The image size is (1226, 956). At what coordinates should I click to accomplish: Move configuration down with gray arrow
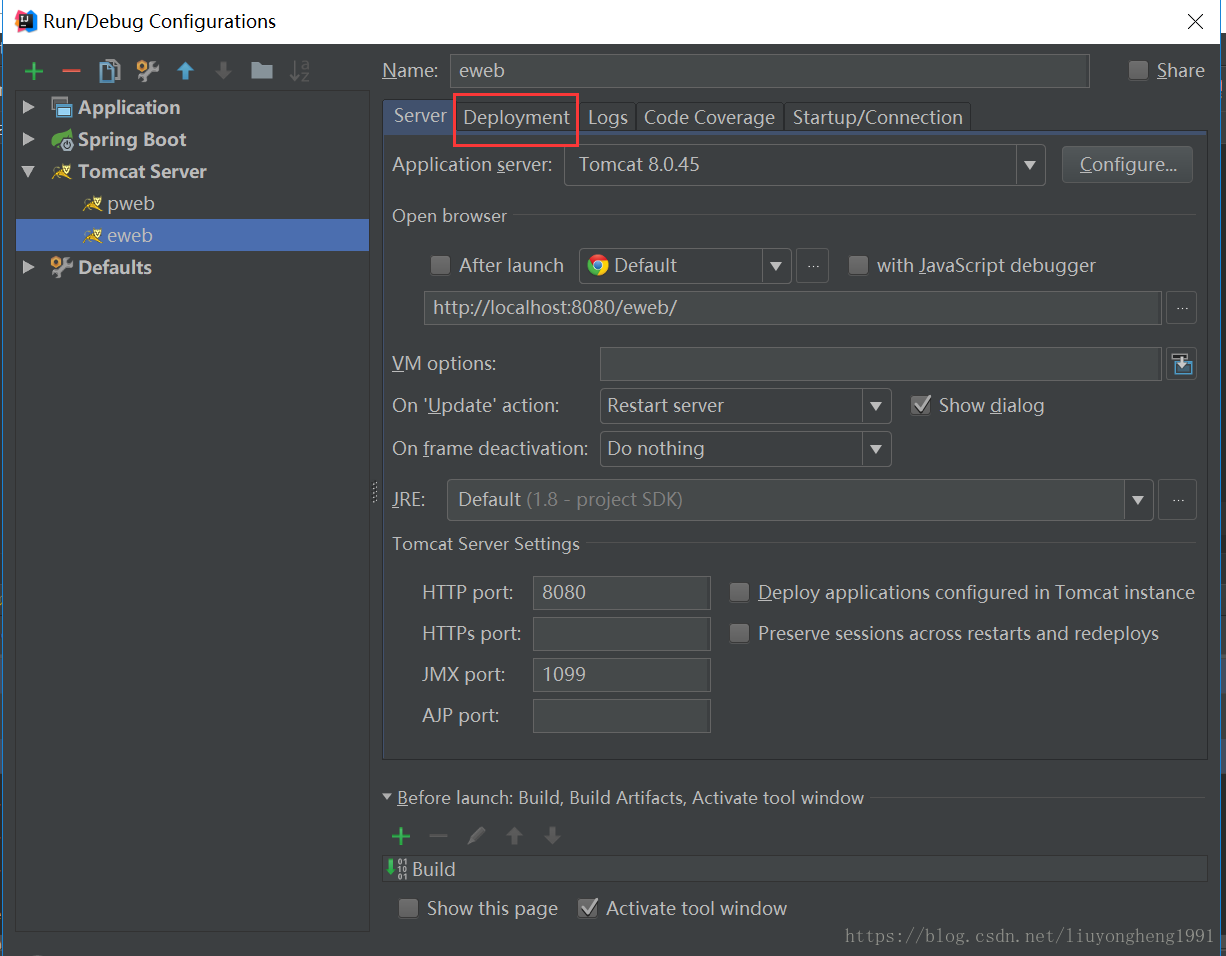[223, 71]
